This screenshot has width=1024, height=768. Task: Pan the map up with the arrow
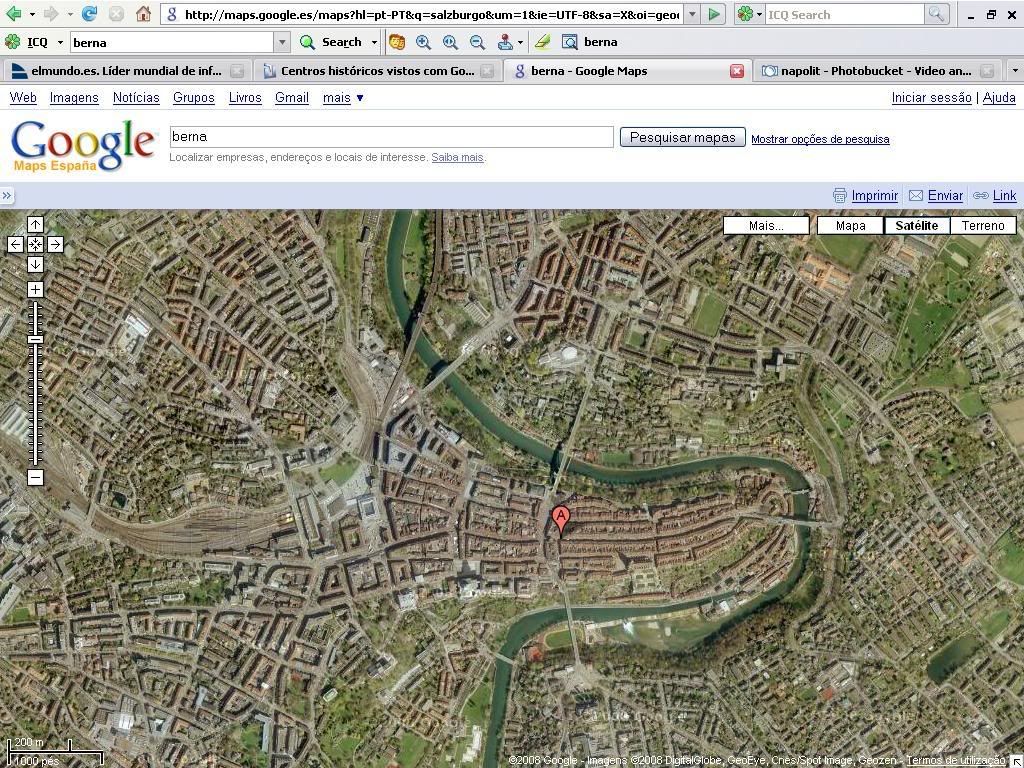pyautogui.click(x=35, y=225)
